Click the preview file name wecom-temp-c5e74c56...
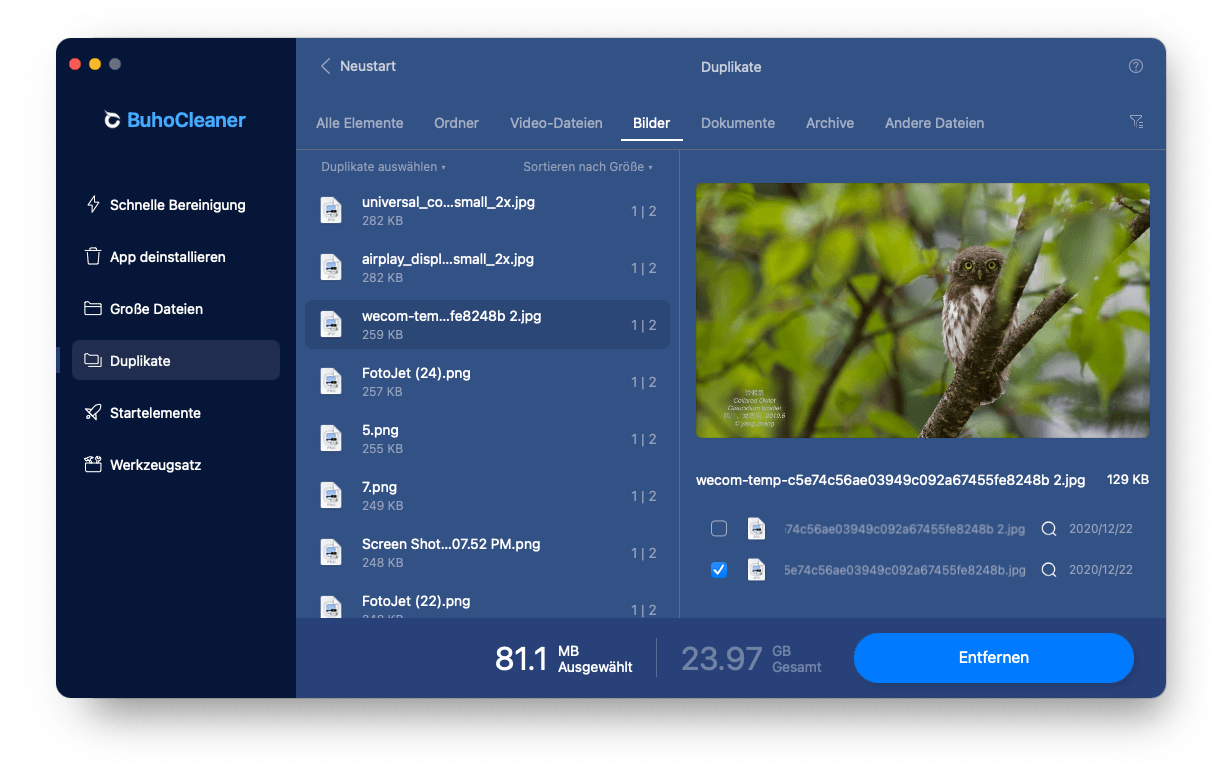This screenshot has width=1222, height=772. (x=890, y=480)
